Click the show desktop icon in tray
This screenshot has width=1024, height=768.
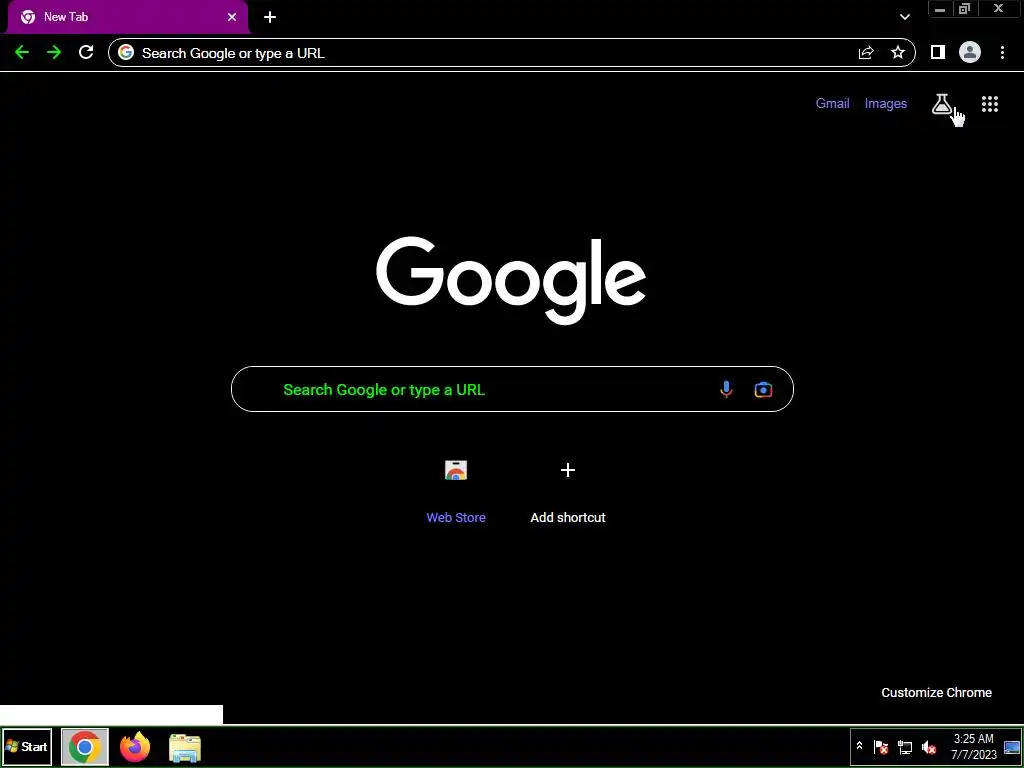click(1012, 747)
